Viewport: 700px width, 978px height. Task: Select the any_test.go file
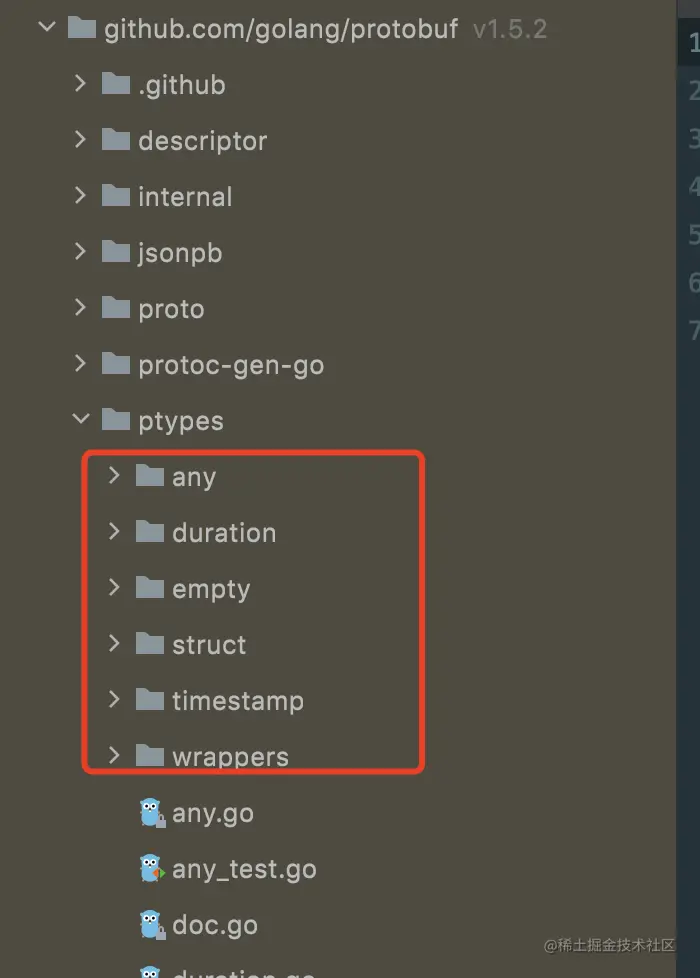tap(245, 869)
